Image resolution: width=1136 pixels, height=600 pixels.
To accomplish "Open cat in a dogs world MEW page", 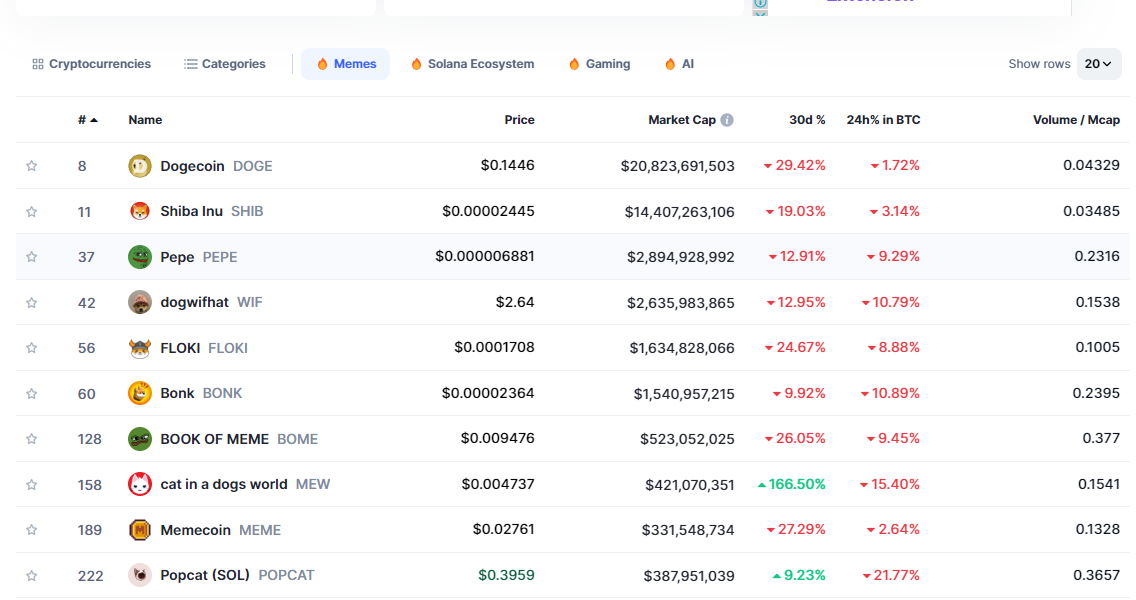I will coord(245,484).
